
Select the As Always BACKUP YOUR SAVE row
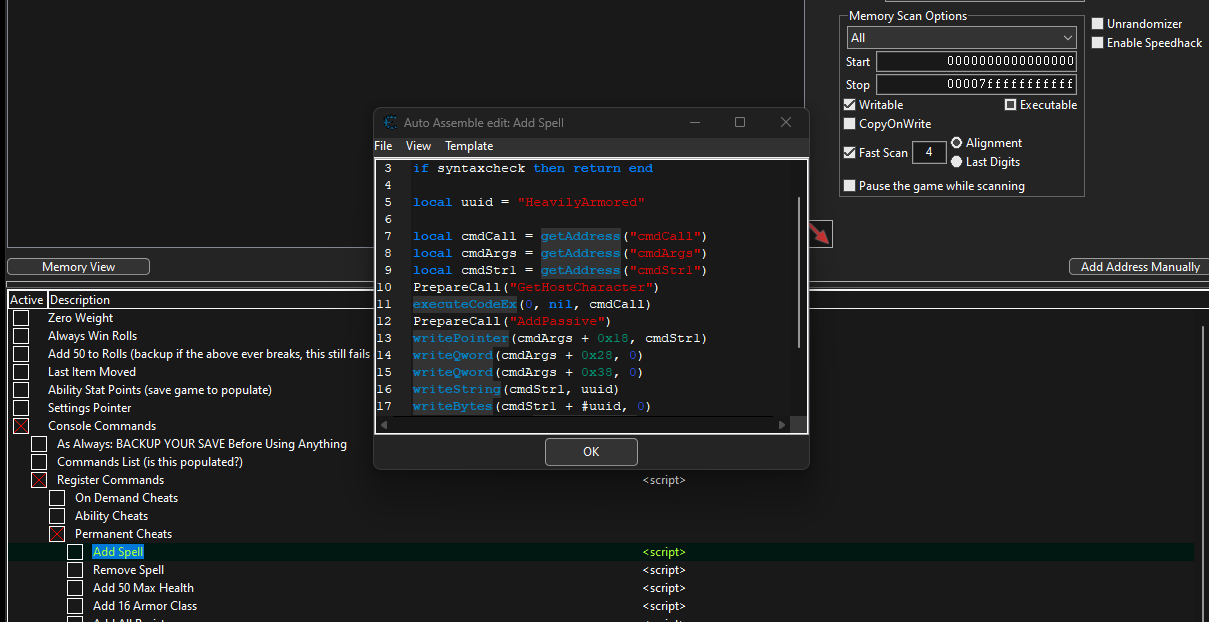point(202,444)
